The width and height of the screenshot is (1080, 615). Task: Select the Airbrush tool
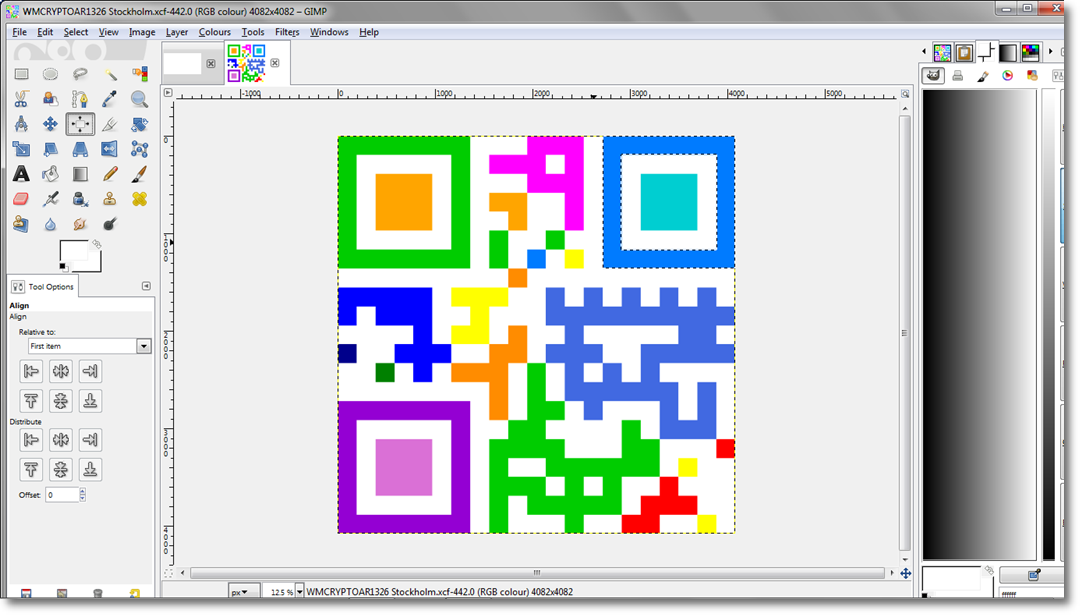coord(50,199)
